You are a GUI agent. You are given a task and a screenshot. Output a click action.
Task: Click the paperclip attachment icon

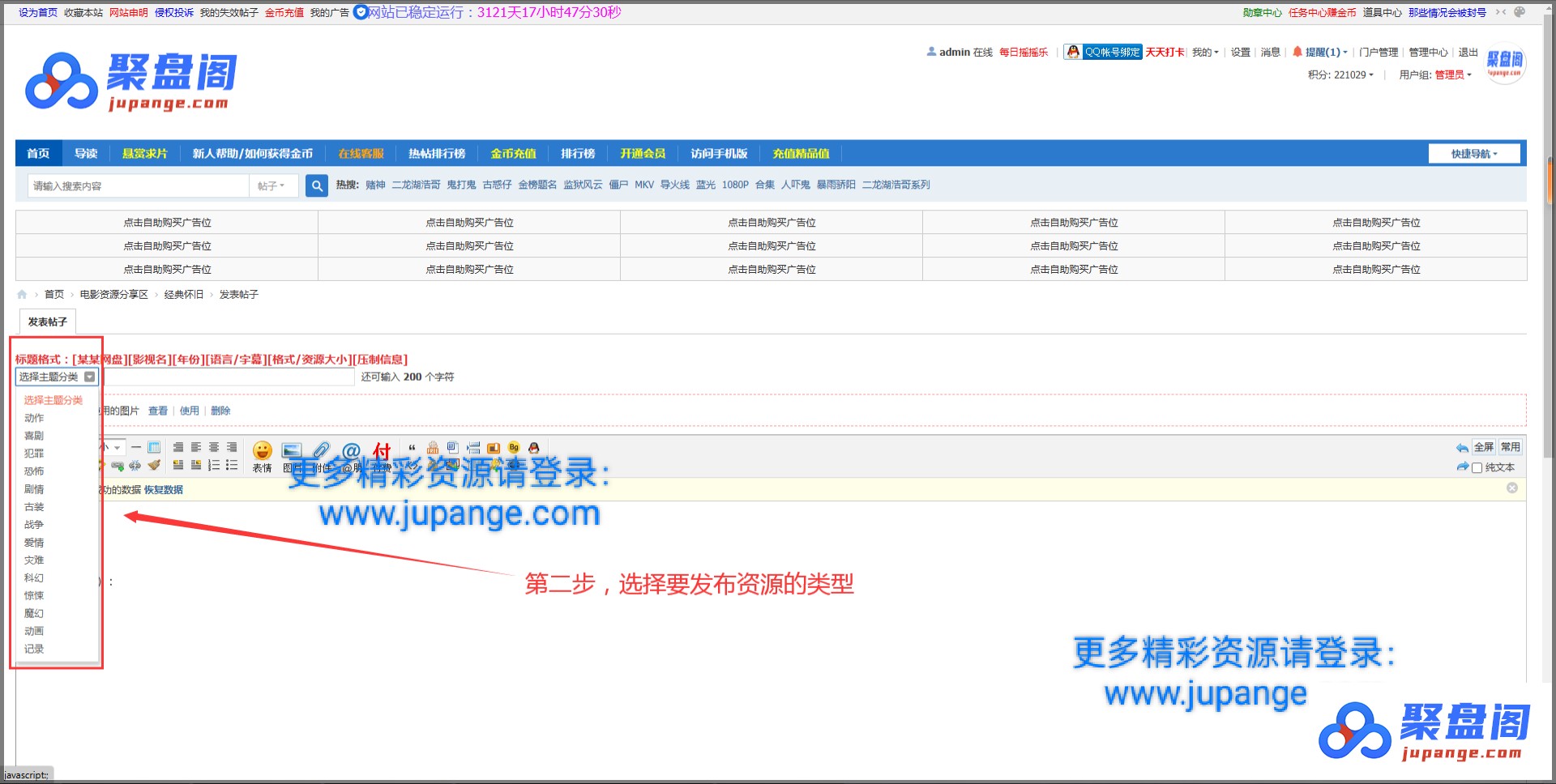[x=322, y=451]
